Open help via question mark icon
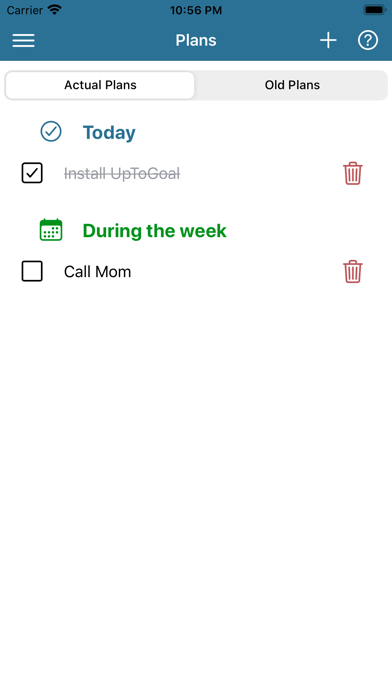 click(368, 40)
